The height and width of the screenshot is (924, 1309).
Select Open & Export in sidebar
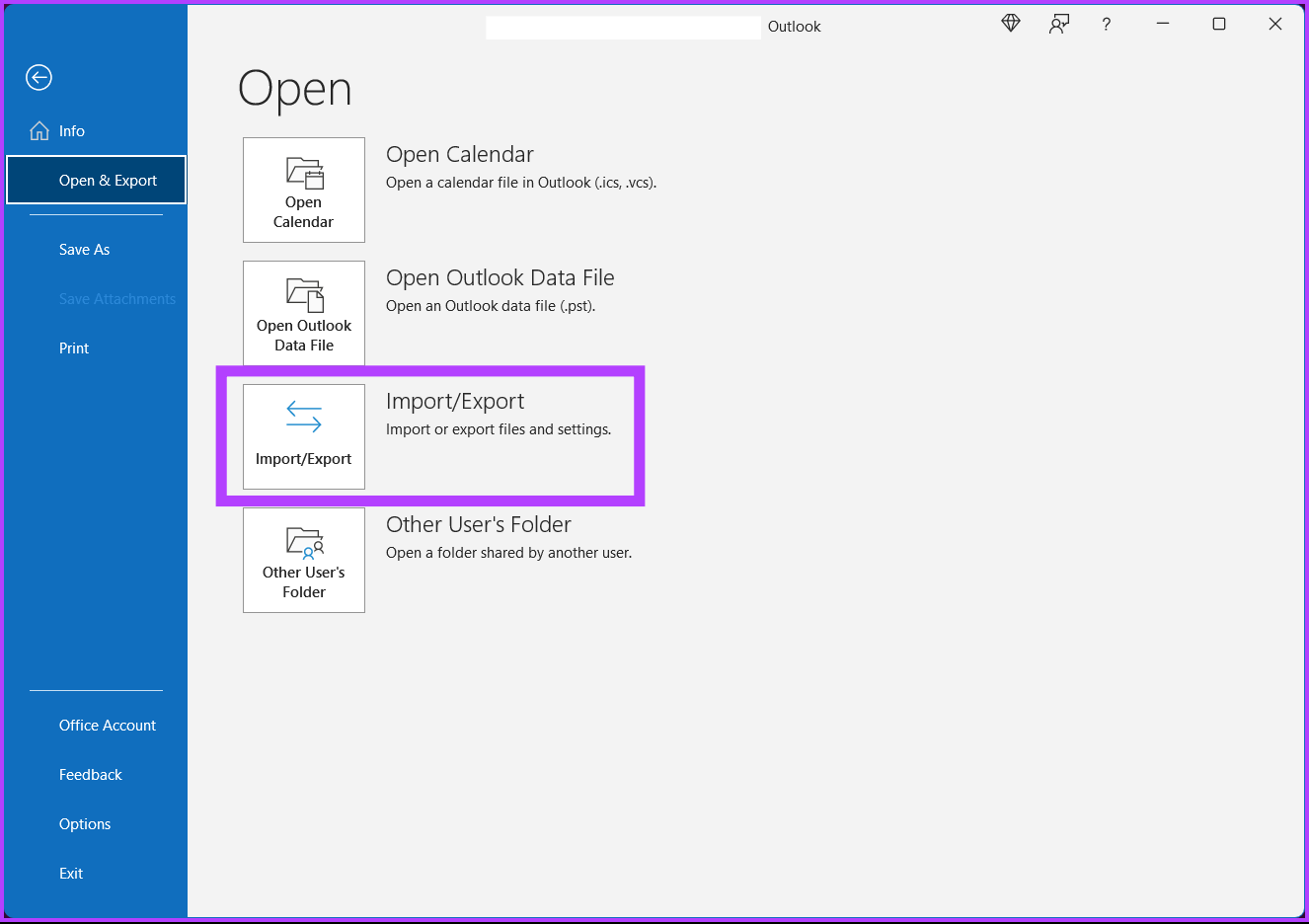[x=96, y=180]
